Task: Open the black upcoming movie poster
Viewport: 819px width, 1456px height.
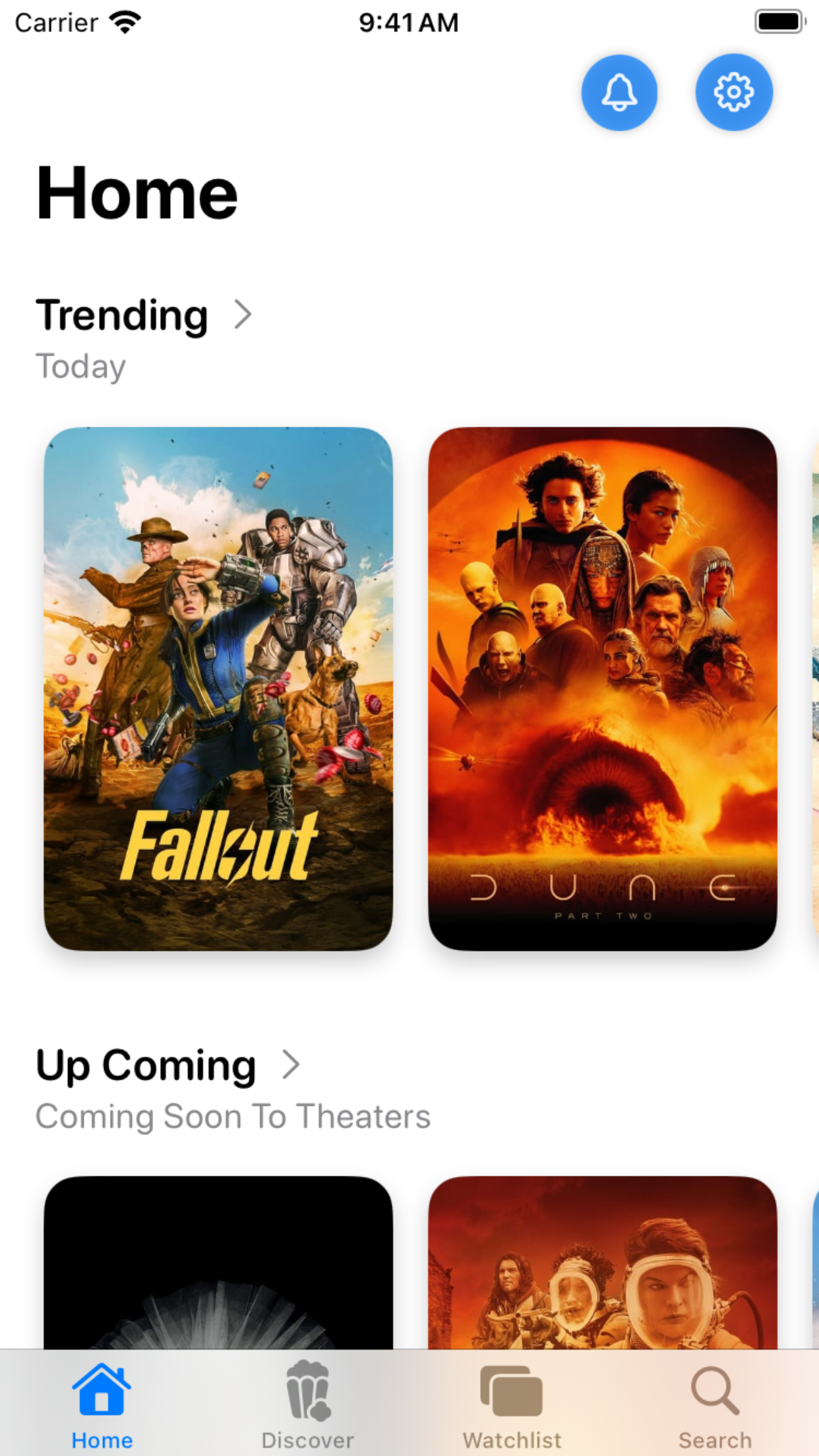Action: pos(218,1262)
